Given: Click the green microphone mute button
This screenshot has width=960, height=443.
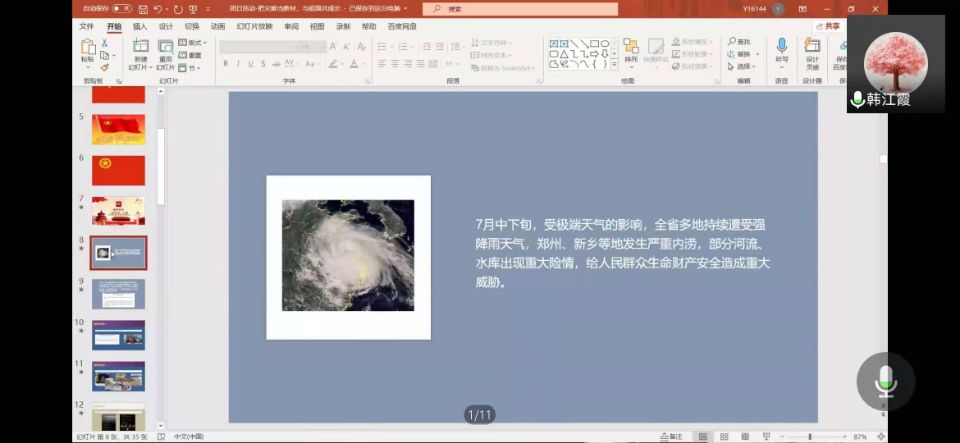Looking at the screenshot, I should 885,380.
